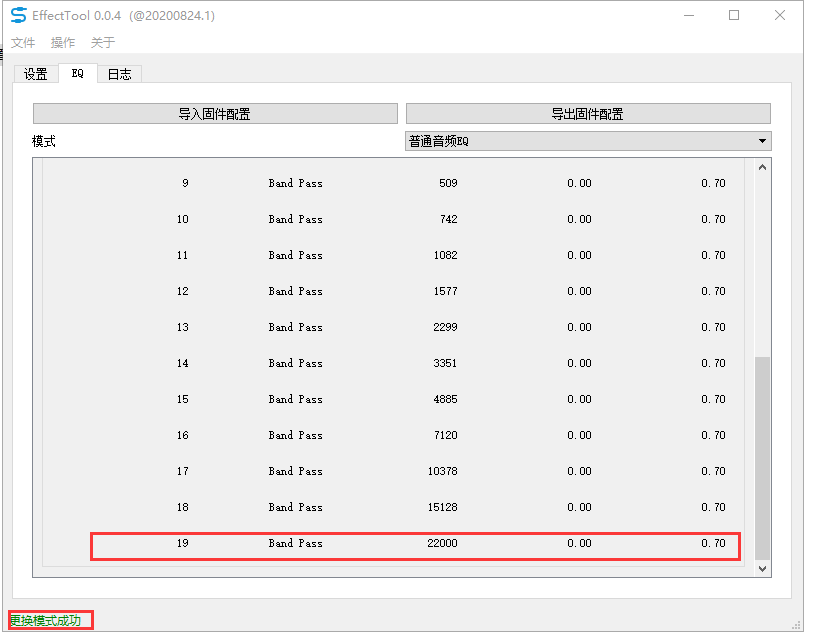Image resolution: width=815 pixels, height=641 pixels.
Task: Open the 文件 menu
Action: click(23, 43)
